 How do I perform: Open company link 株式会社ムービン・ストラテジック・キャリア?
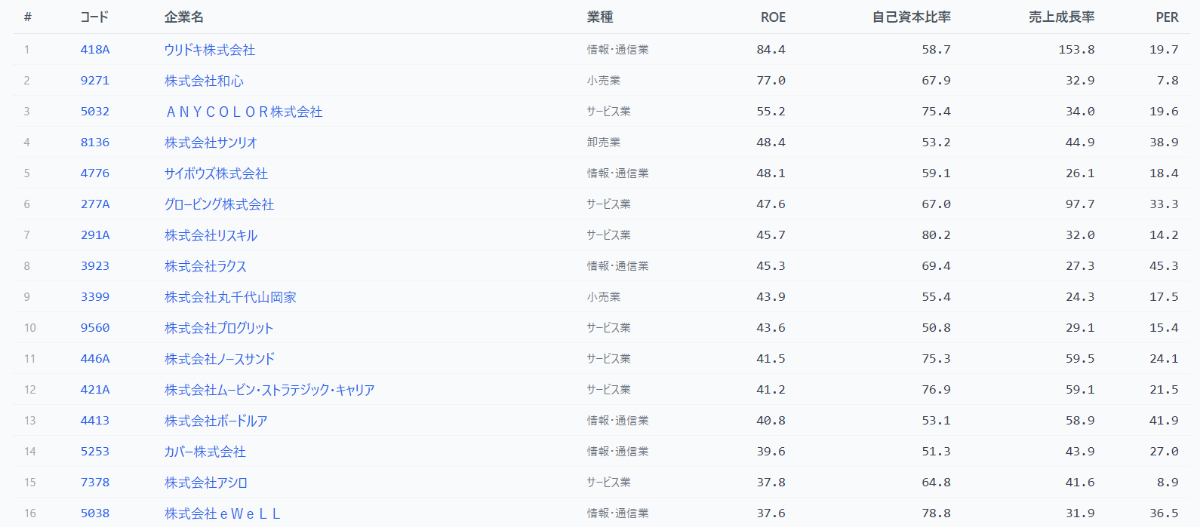point(270,390)
